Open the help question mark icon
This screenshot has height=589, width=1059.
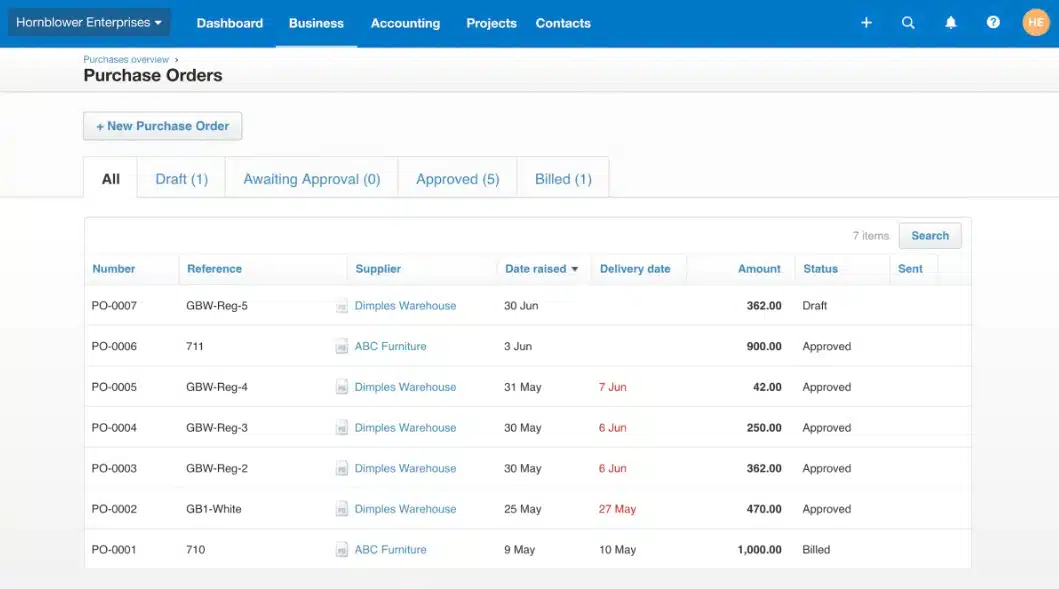(x=993, y=22)
